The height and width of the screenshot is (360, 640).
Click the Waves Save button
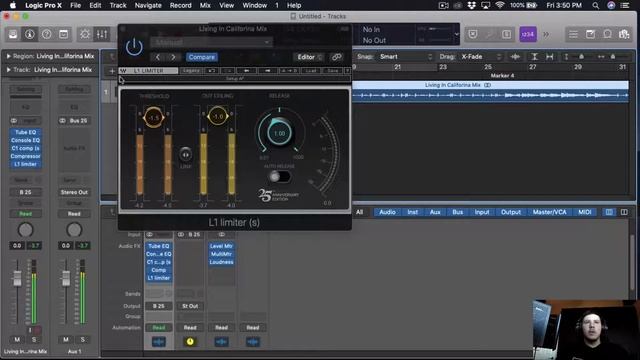(x=333, y=71)
